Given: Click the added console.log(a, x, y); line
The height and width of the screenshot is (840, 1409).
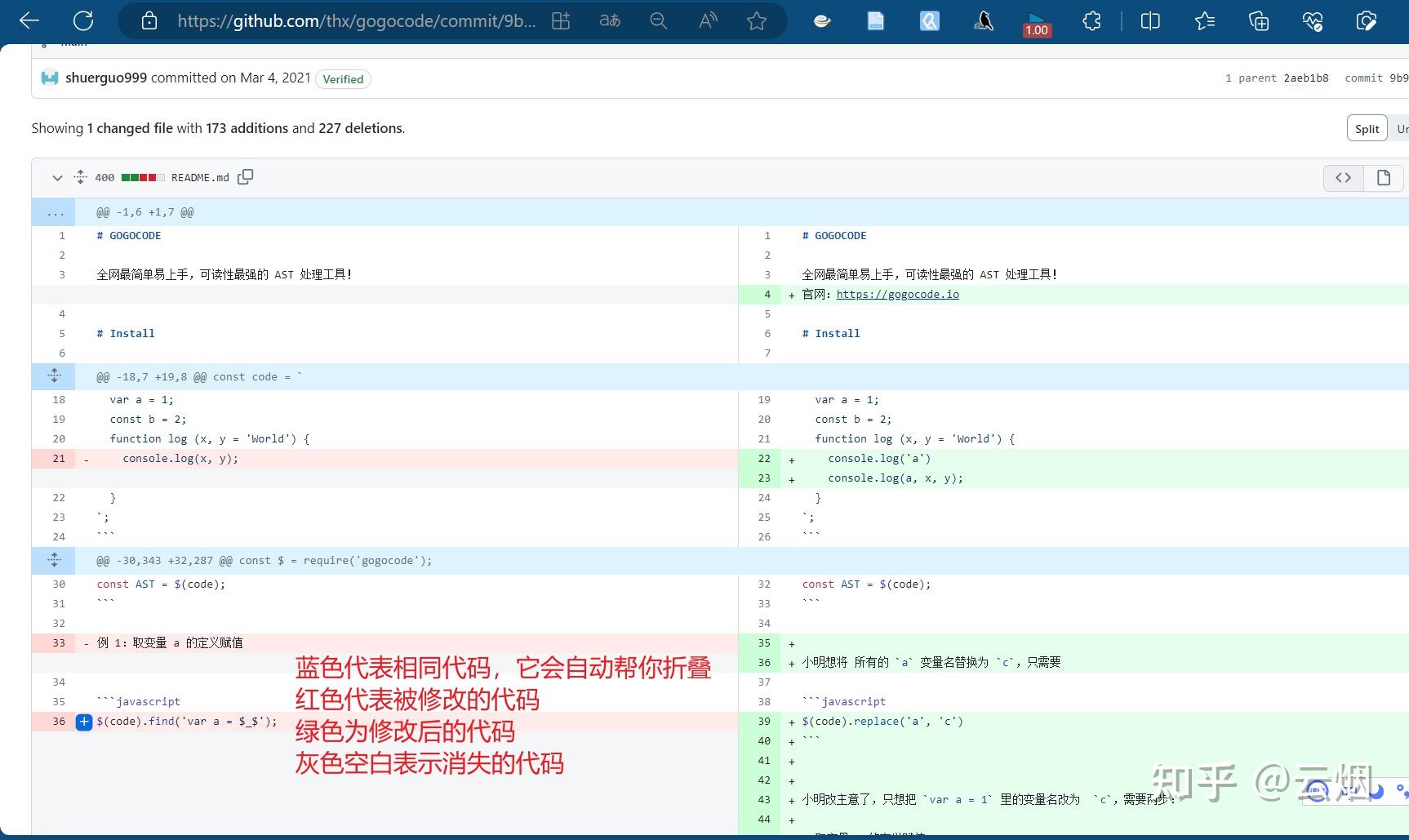Looking at the screenshot, I should click(896, 478).
